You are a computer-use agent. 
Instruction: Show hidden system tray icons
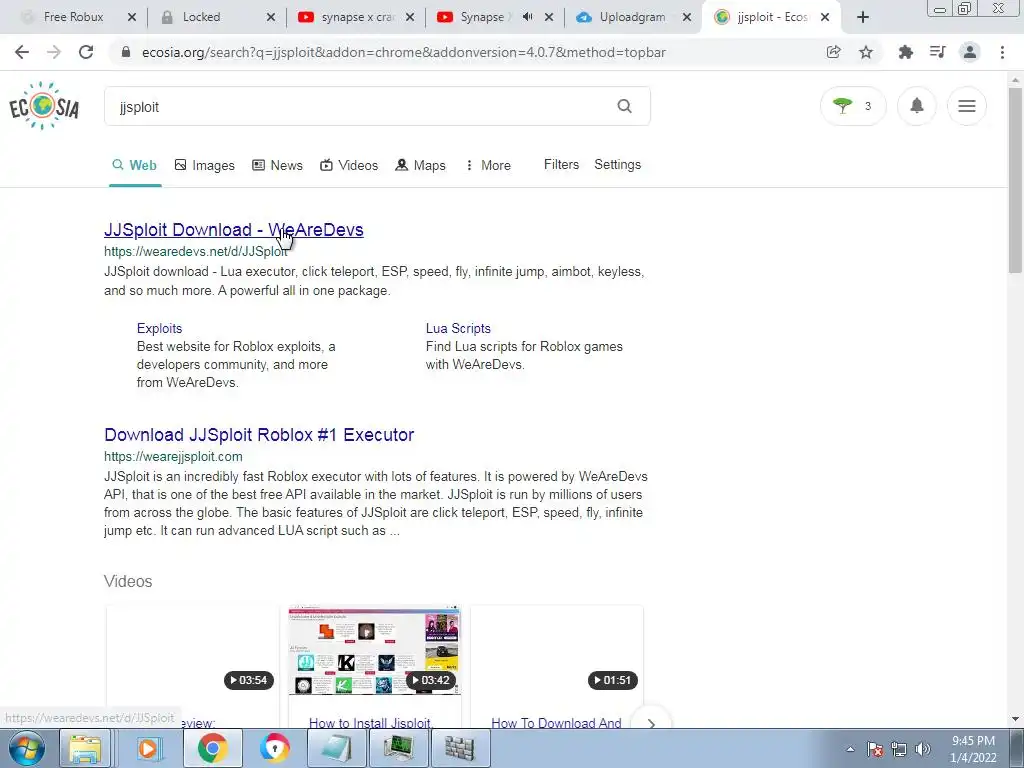click(x=850, y=749)
